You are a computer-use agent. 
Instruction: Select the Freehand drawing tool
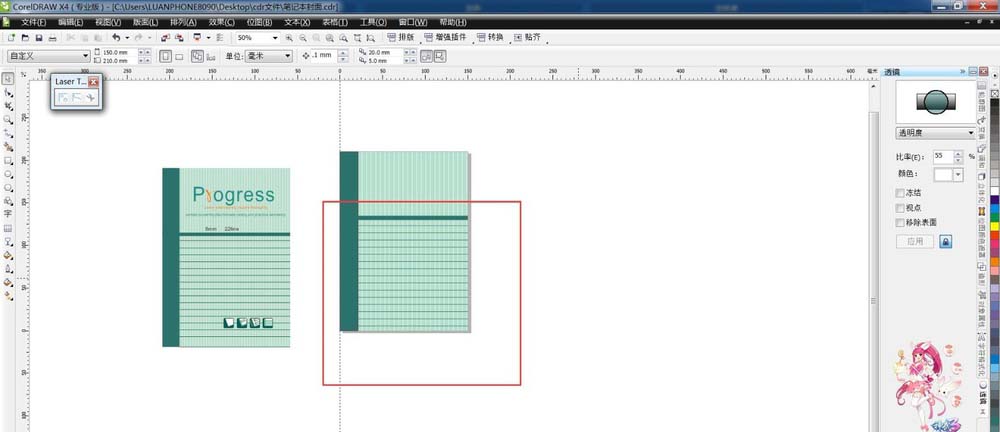[x=8, y=133]
